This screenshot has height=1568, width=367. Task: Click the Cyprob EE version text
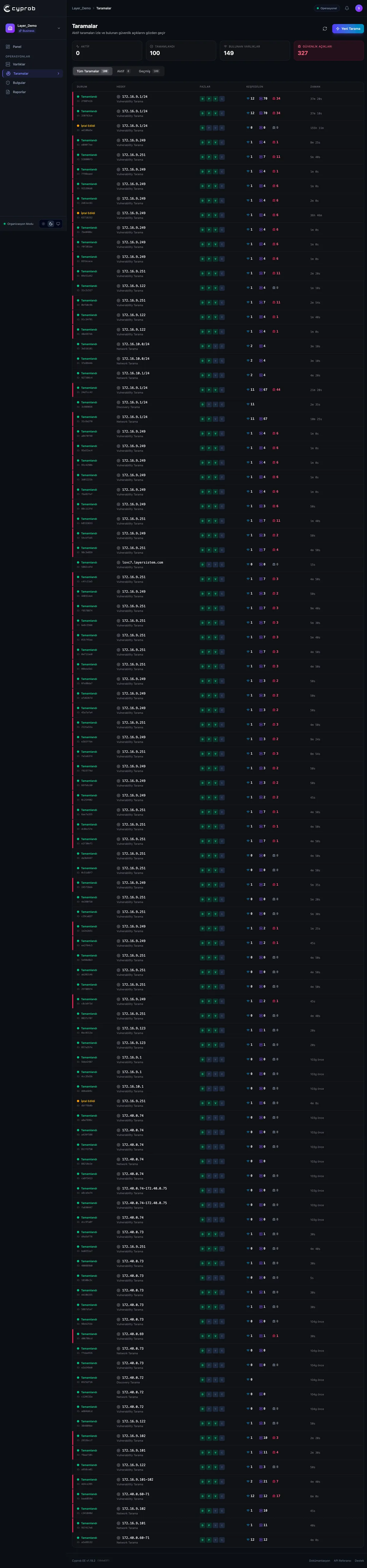(x=83, y=1561)
